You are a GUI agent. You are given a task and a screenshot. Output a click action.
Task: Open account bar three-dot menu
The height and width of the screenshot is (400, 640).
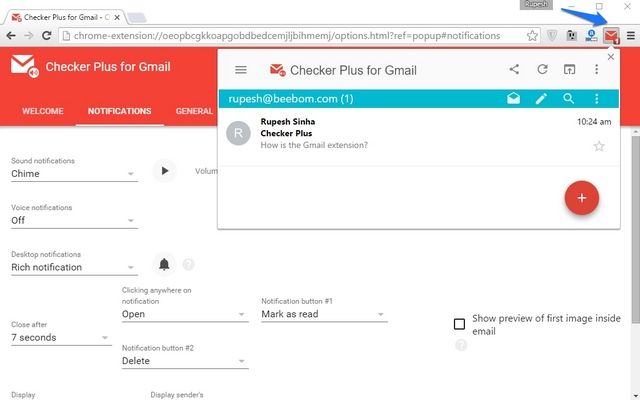tap(596, 98)
